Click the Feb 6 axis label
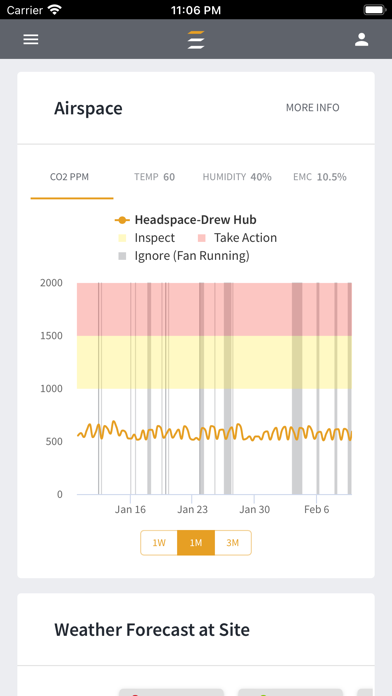 point(317,509)
